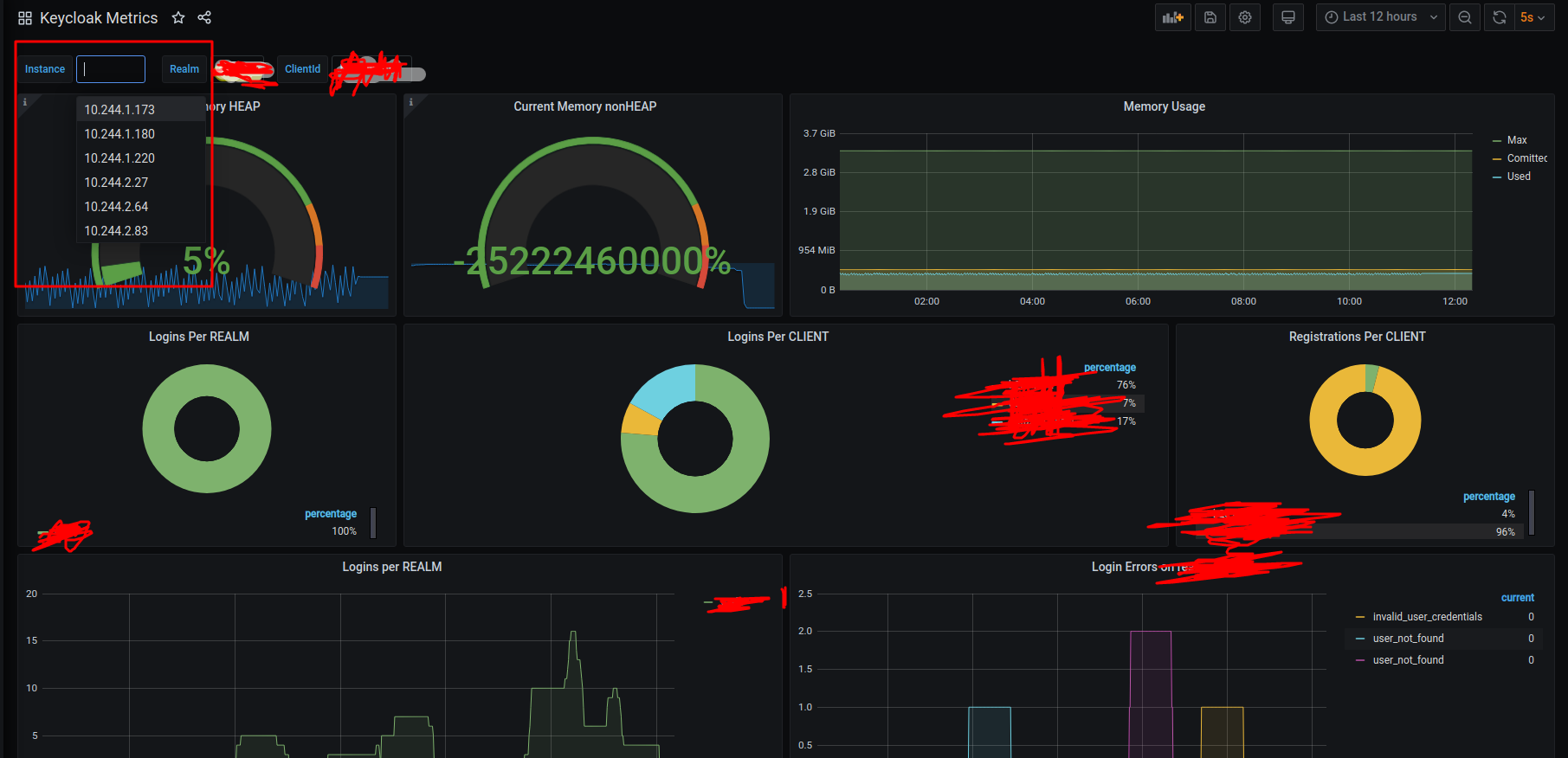
Task: Click the 76% legend row value
Action: tap(1126, 385)
